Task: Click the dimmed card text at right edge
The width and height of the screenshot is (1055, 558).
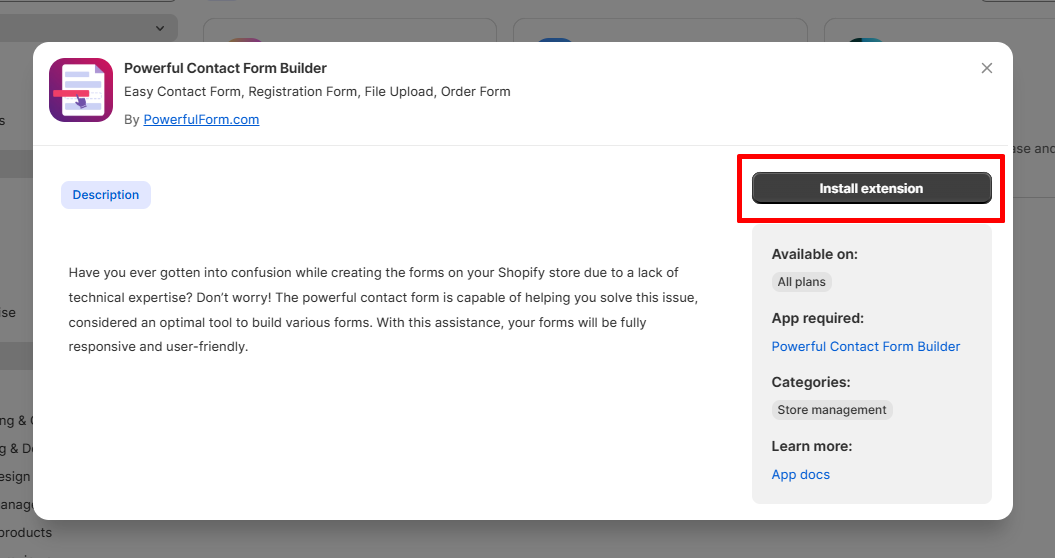Action: (1033, 149)
